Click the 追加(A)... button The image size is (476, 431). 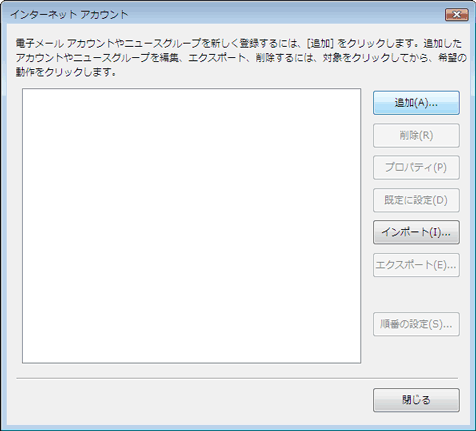coord(416,103)
